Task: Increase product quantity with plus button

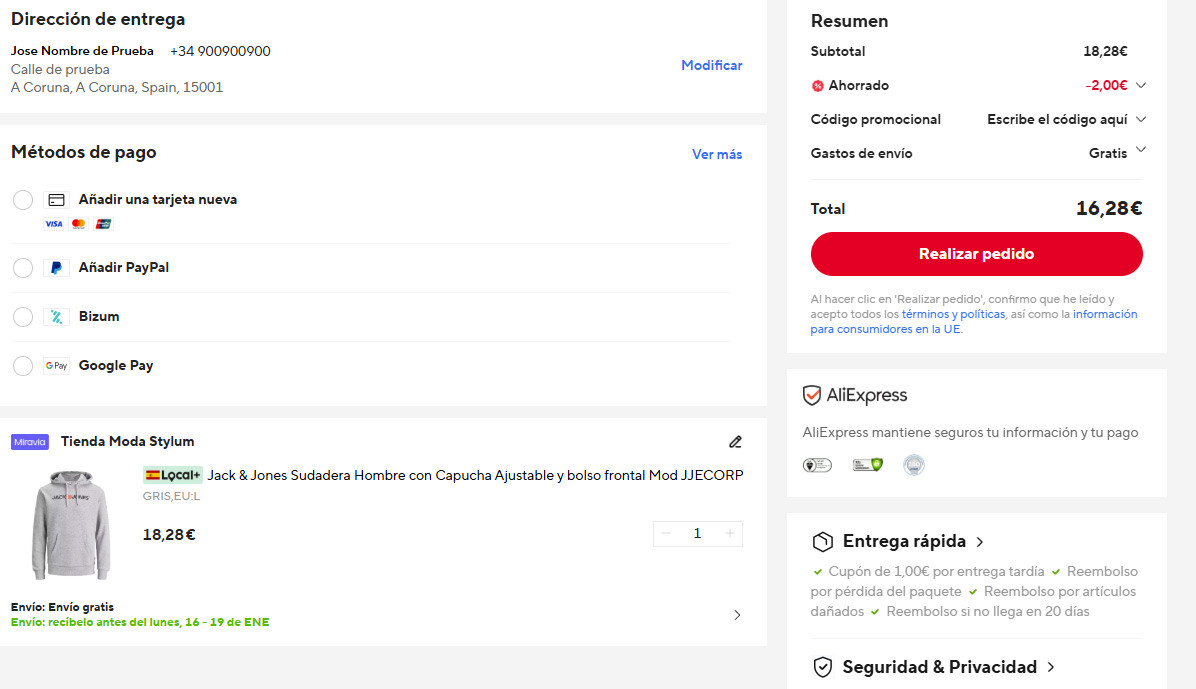Action: click(x=730, y=534)
